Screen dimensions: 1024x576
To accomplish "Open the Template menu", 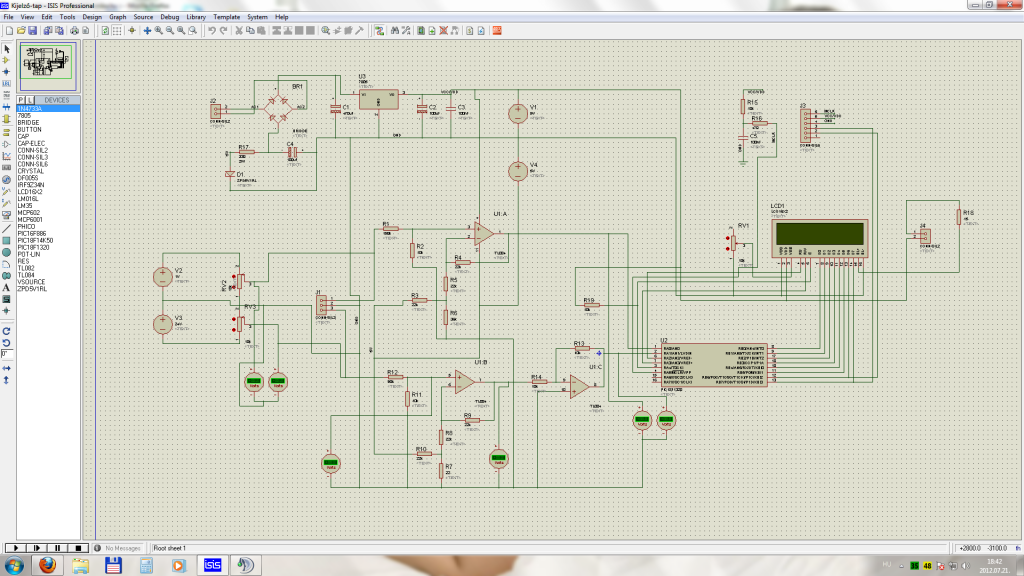I will (x=227, y=17).
